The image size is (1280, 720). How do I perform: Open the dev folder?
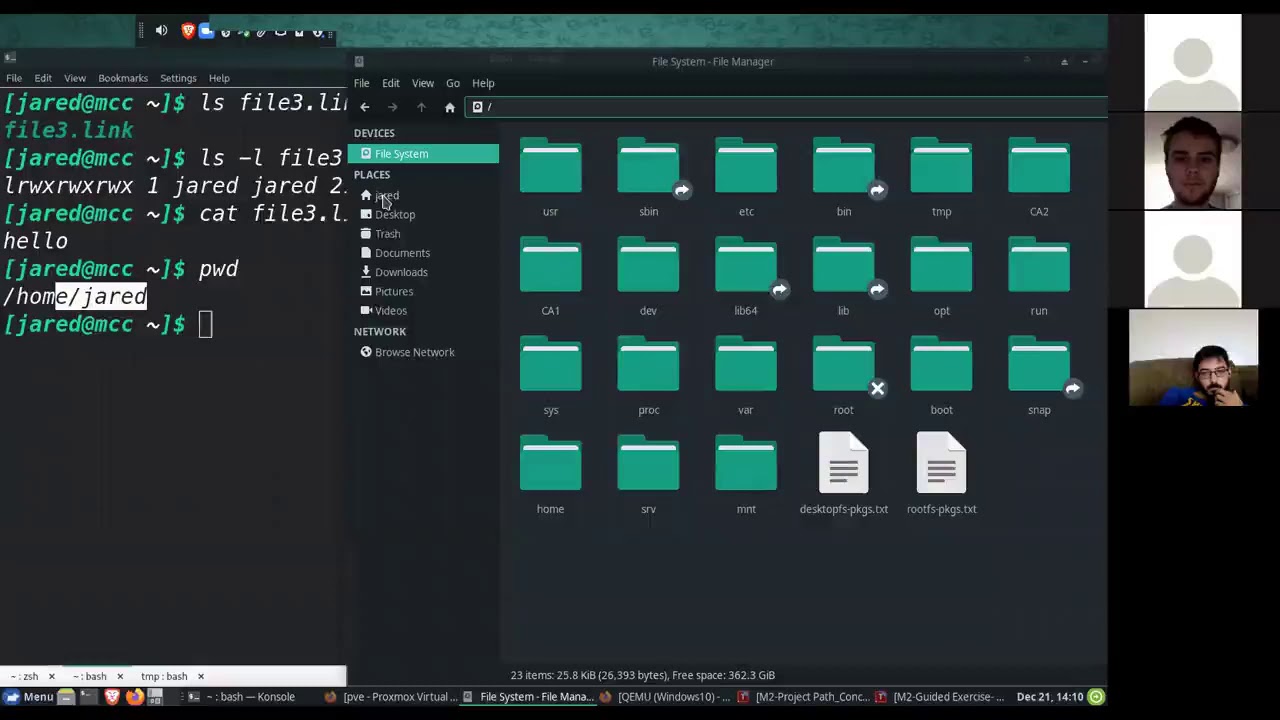[648, 276]
